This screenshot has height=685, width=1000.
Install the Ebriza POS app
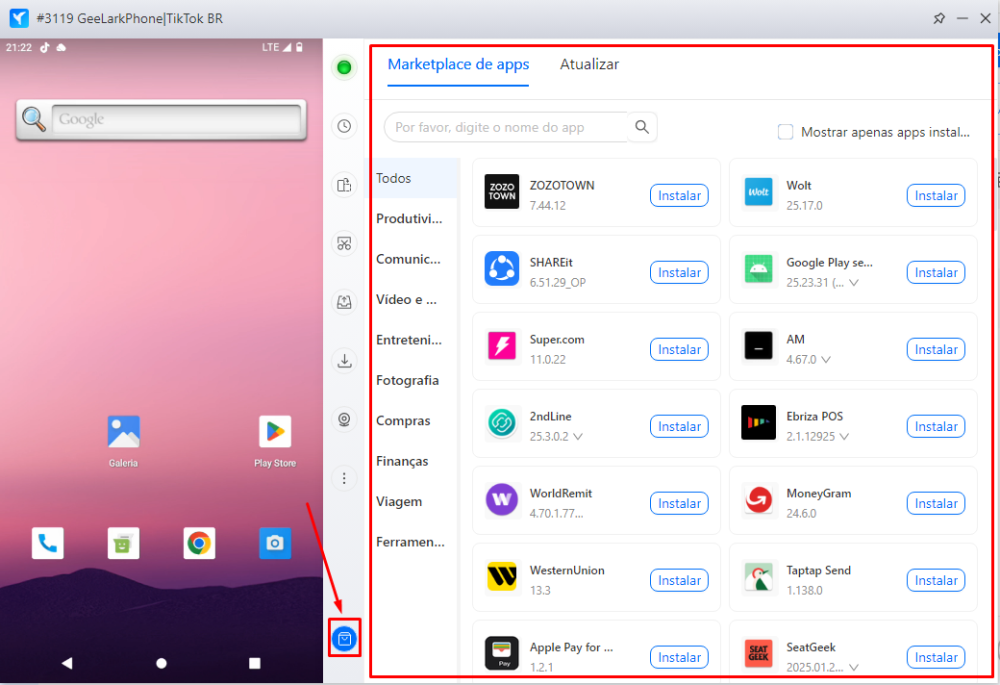[936, 427]
